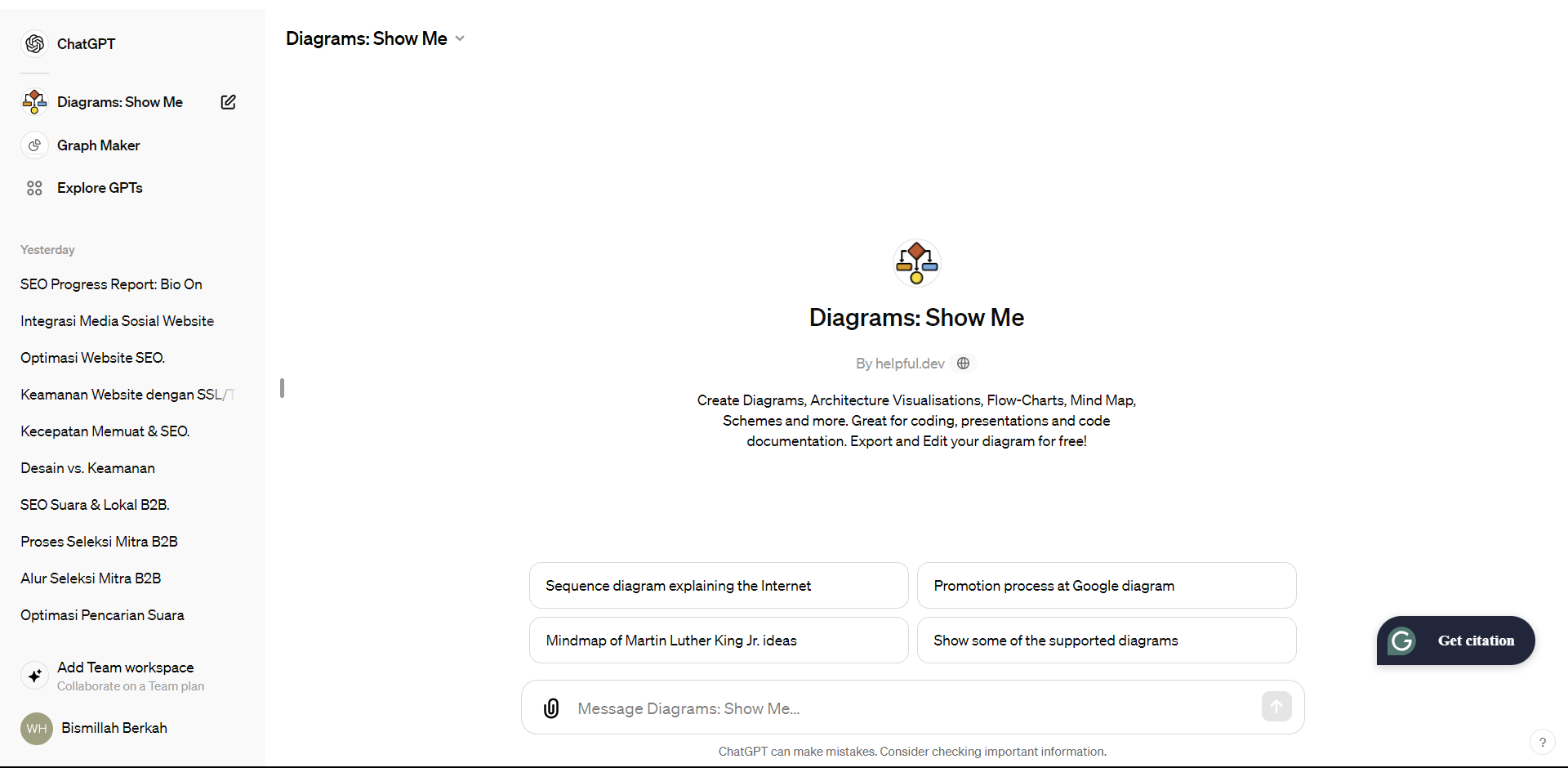Open the Alur Seleksi Mitra B2B chat
This screenshot has height=768, width=1568.
tap(91, 578)
